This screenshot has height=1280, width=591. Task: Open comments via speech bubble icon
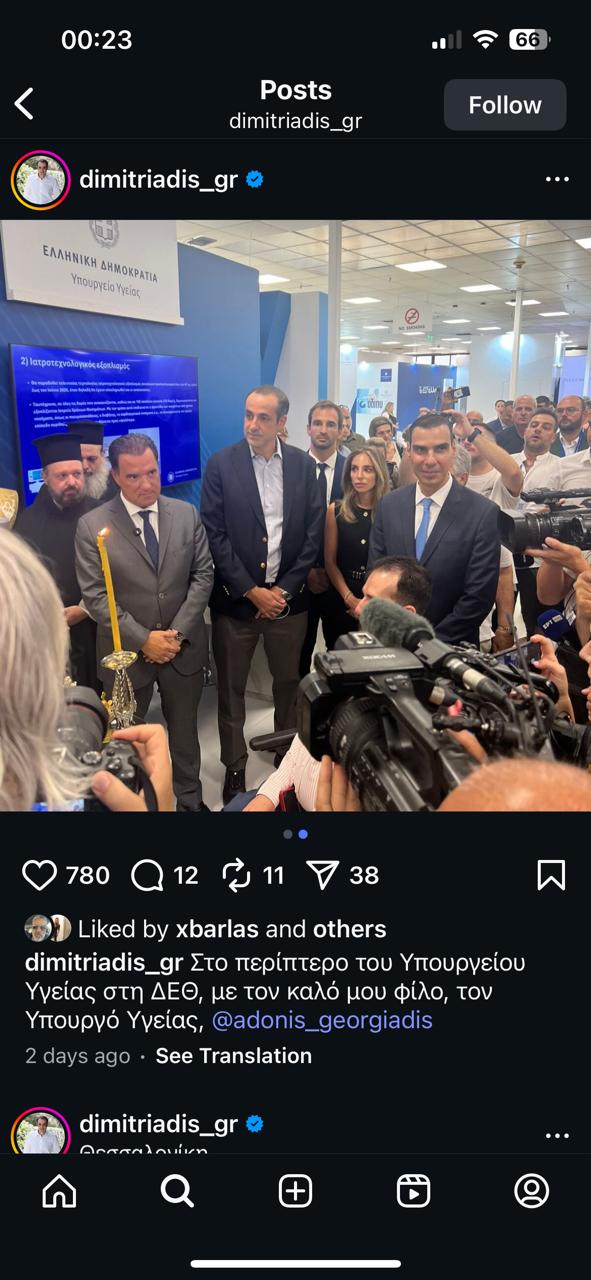coord(147,876)
